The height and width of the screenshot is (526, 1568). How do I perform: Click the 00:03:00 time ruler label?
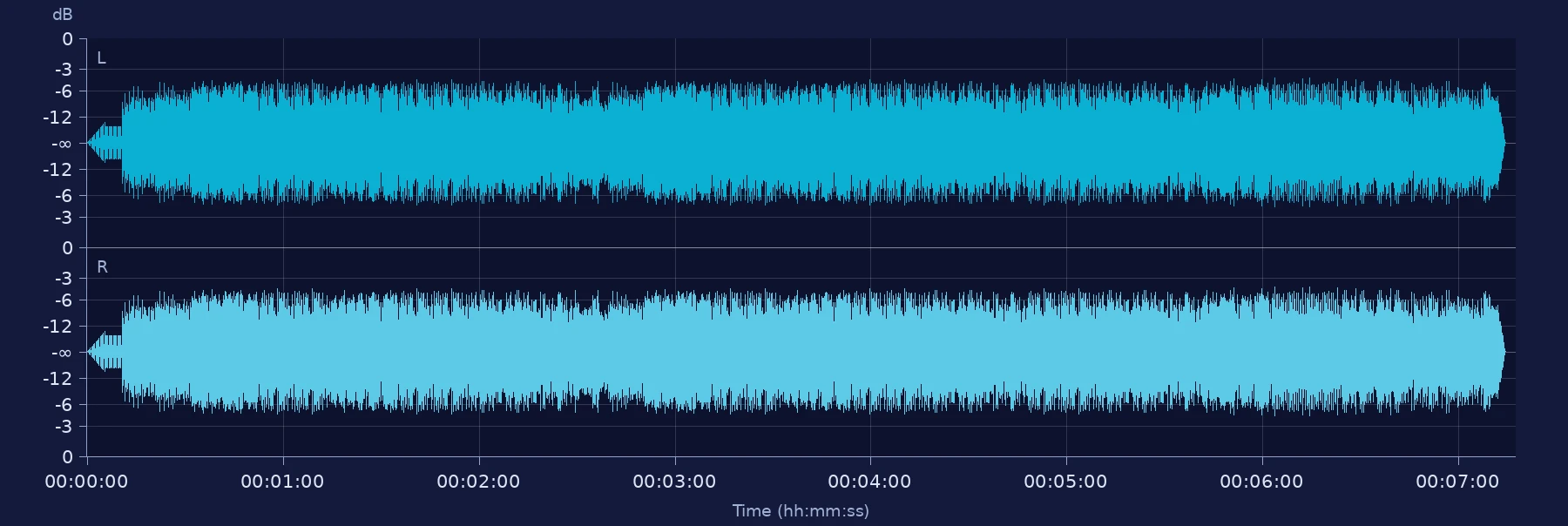tap(674, 482)
